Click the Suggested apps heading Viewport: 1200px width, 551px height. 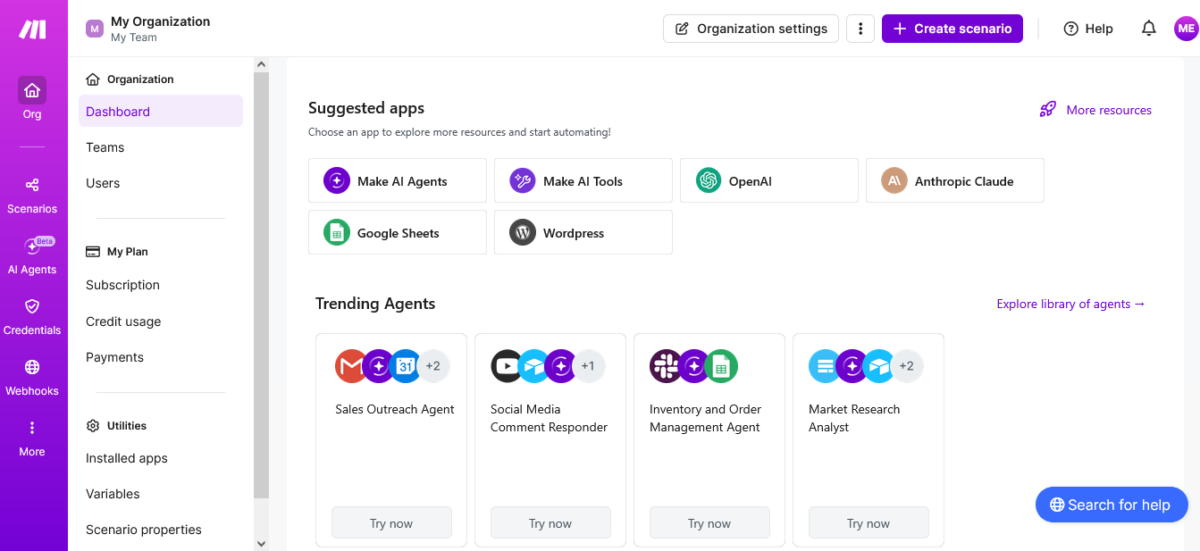pyautogui.click(x=366, y=108)
